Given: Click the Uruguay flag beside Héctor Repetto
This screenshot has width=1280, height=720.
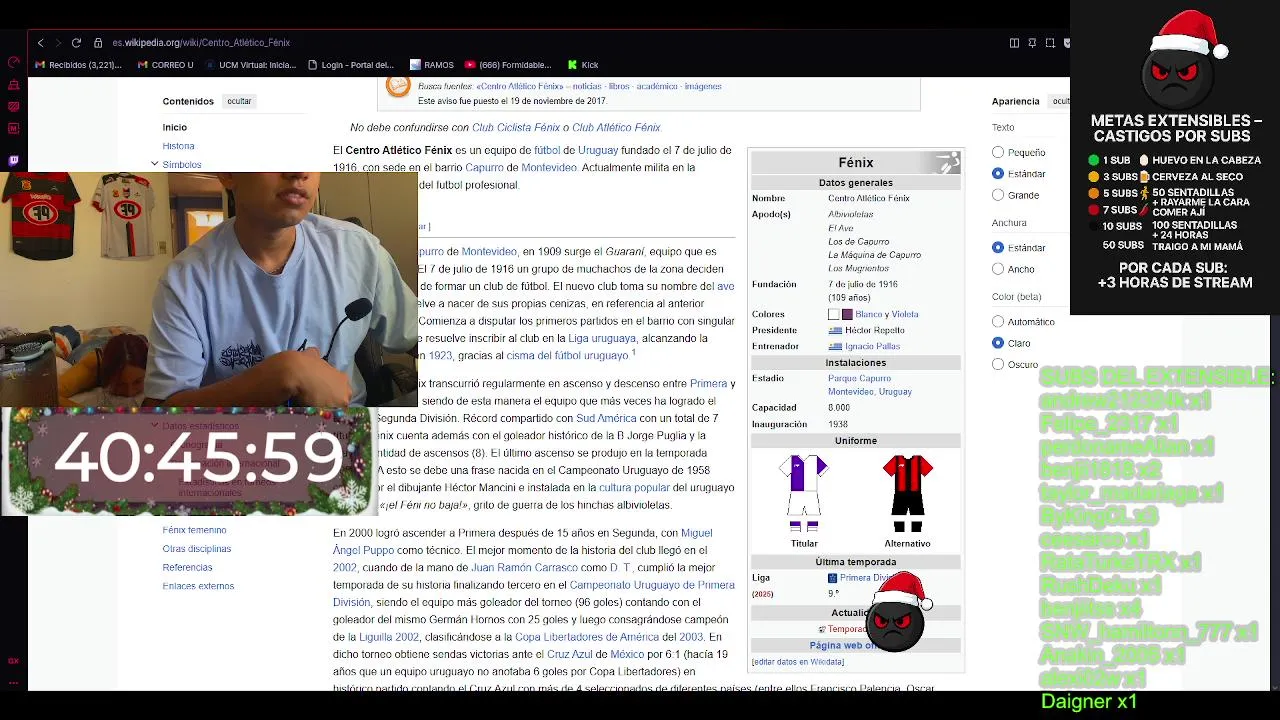Looking at the screenshot, I should (835, 330).
